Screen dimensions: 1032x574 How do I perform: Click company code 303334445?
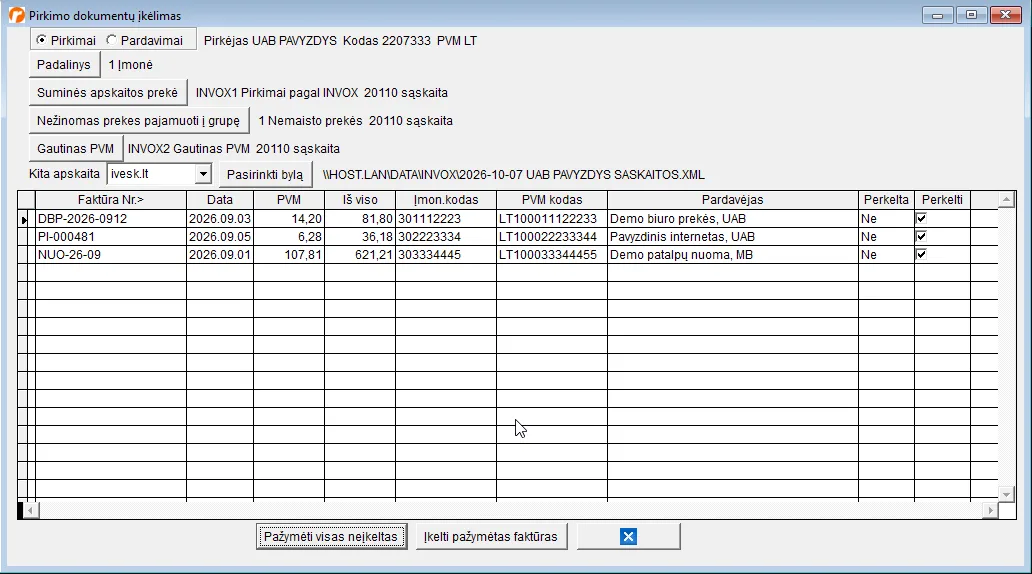[x=446, y=255]
